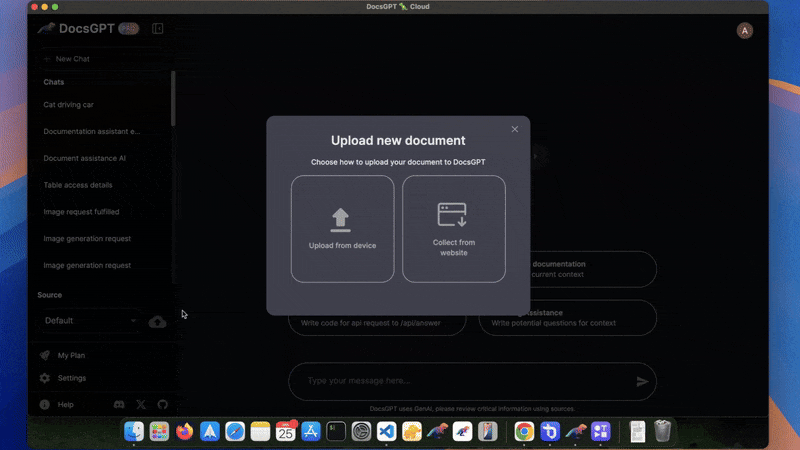This screenshot has width=800, height=450.
Task: Open the GitHub link icon
Action: (x=163, y=404)
